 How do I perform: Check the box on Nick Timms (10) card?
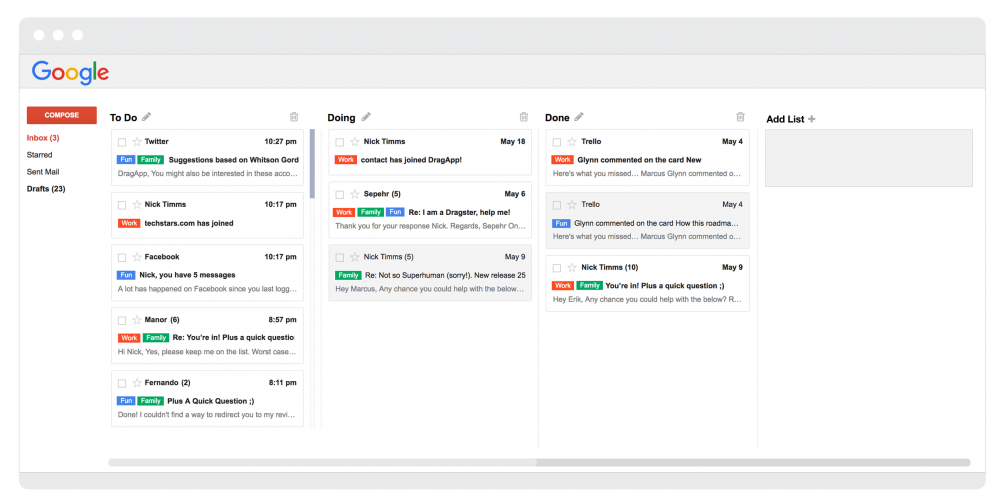557,268
